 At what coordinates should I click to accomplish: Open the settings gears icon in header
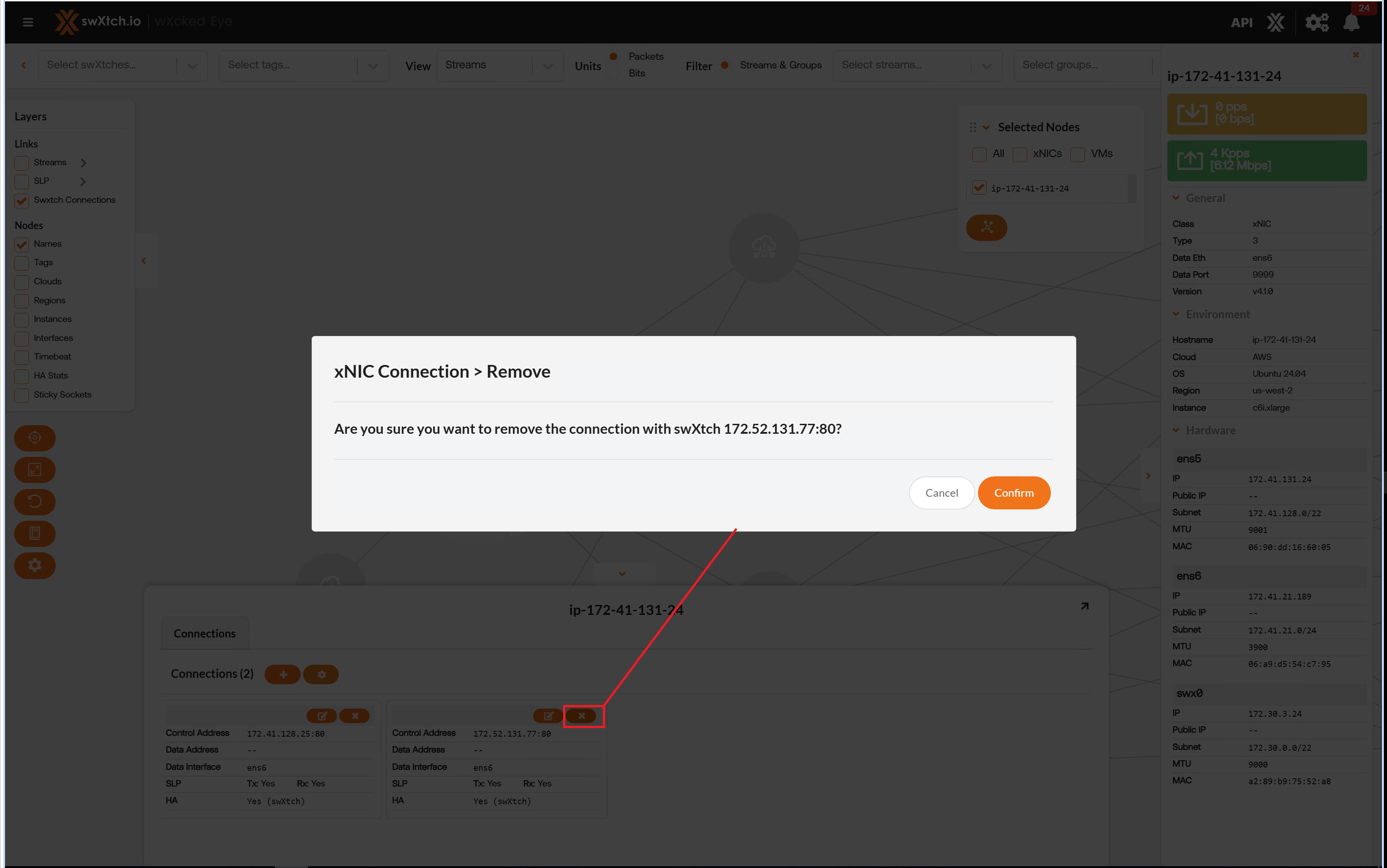[x=1316, y=23]
